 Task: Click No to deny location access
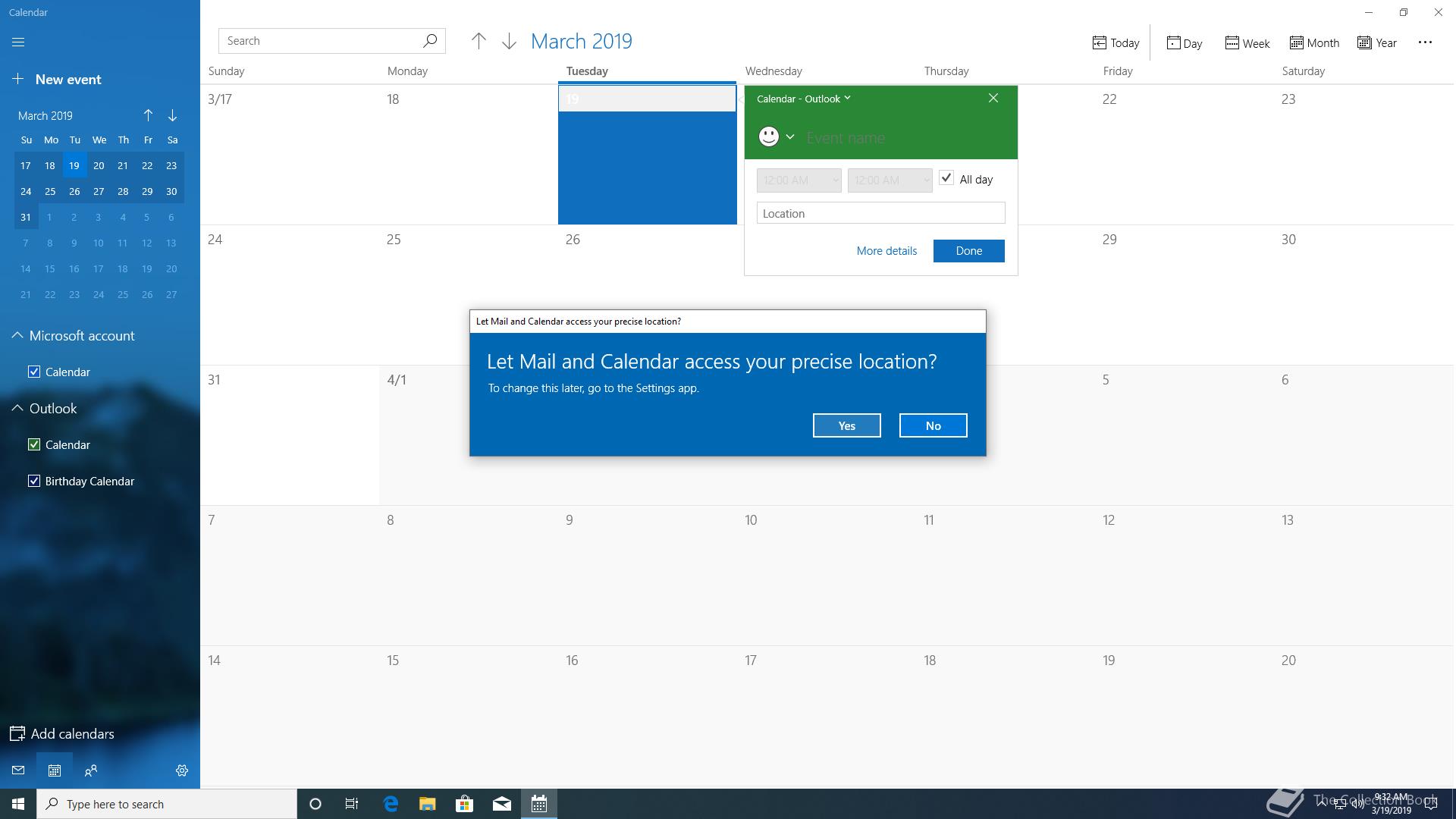(x=933, y=425)
